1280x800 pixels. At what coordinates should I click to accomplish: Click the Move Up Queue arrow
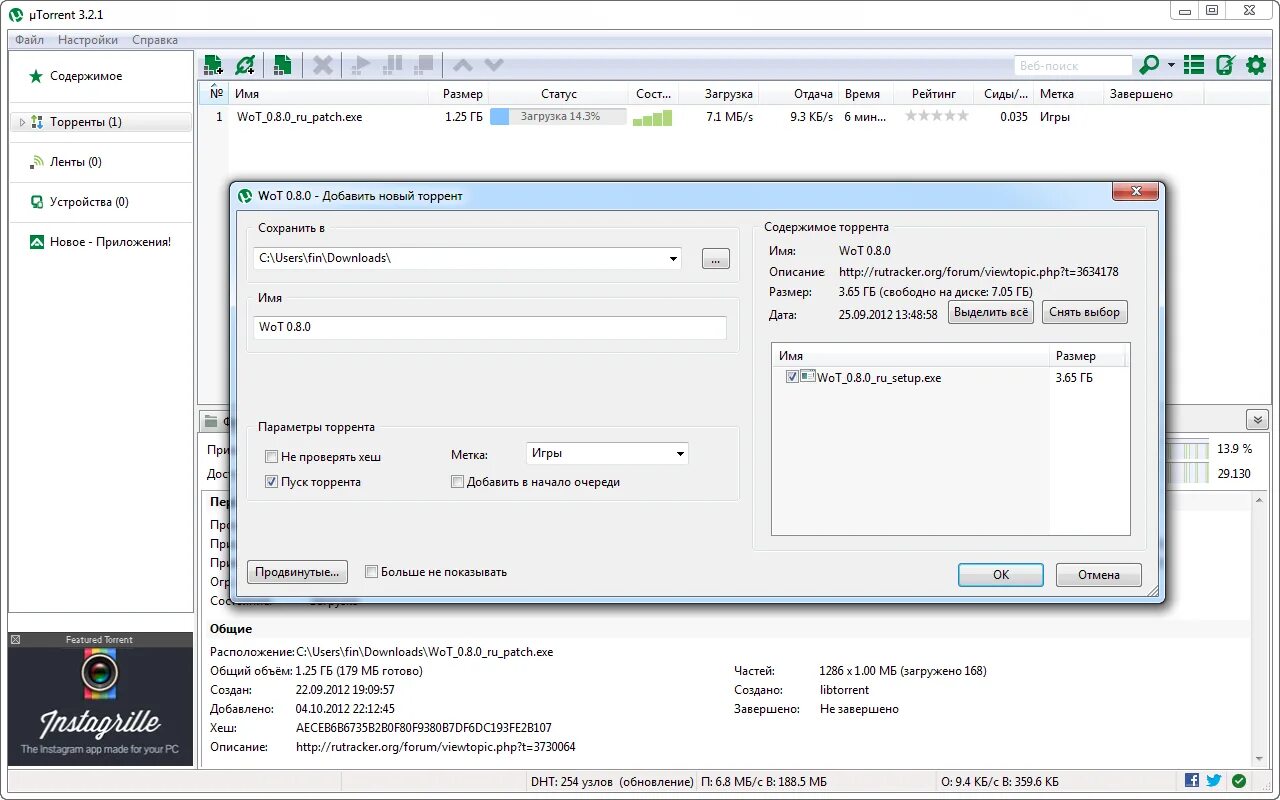[462, 66]
